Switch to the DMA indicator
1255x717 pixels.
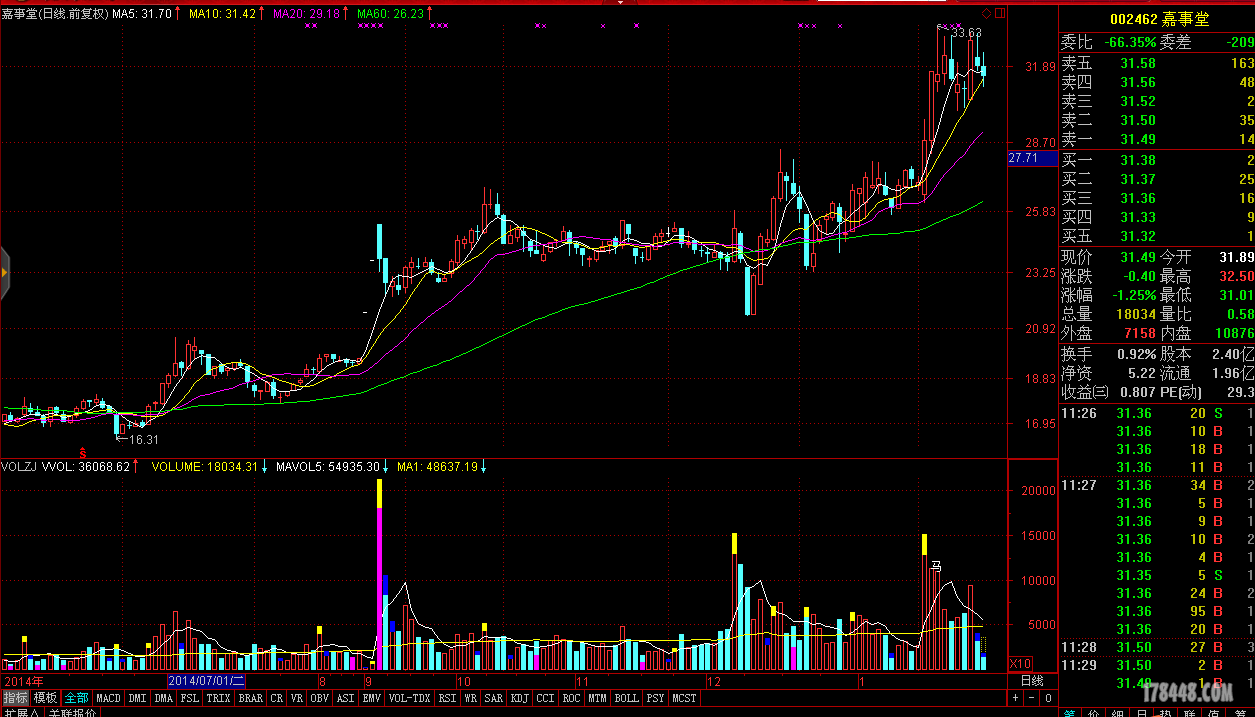[163, 698]
